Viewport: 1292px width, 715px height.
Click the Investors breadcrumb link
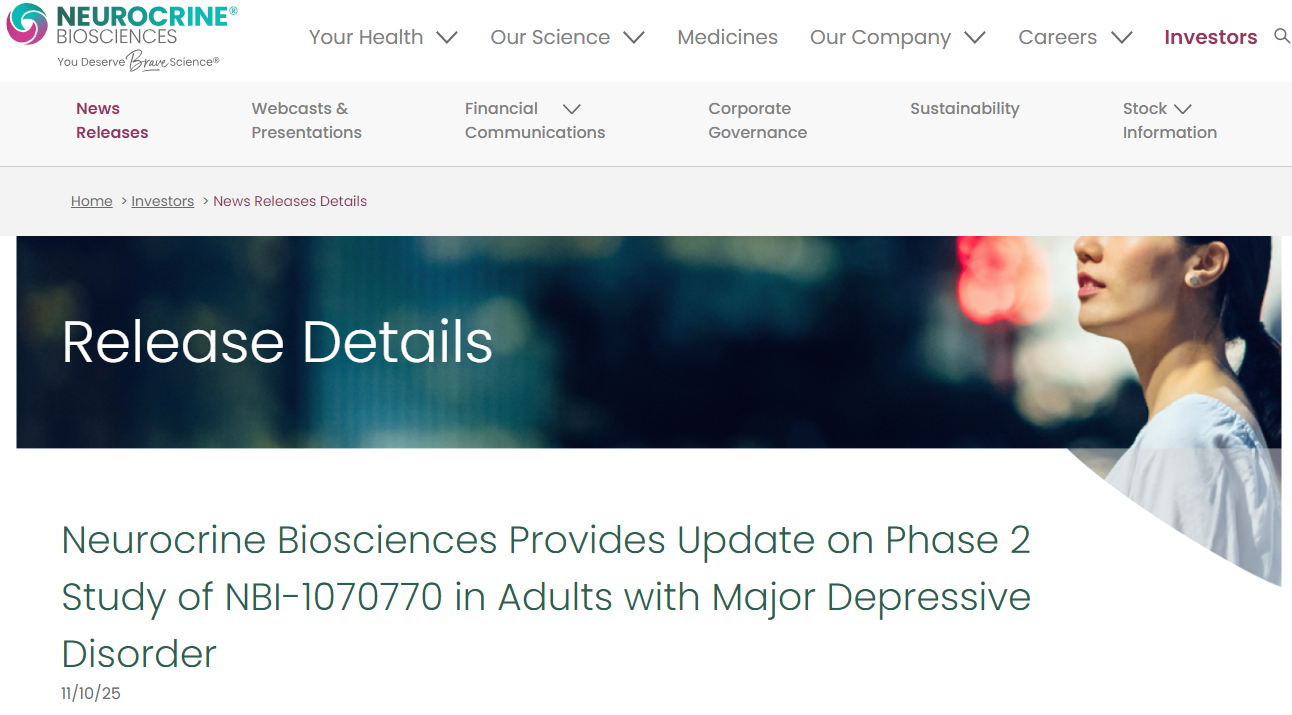tap(162, 201)
